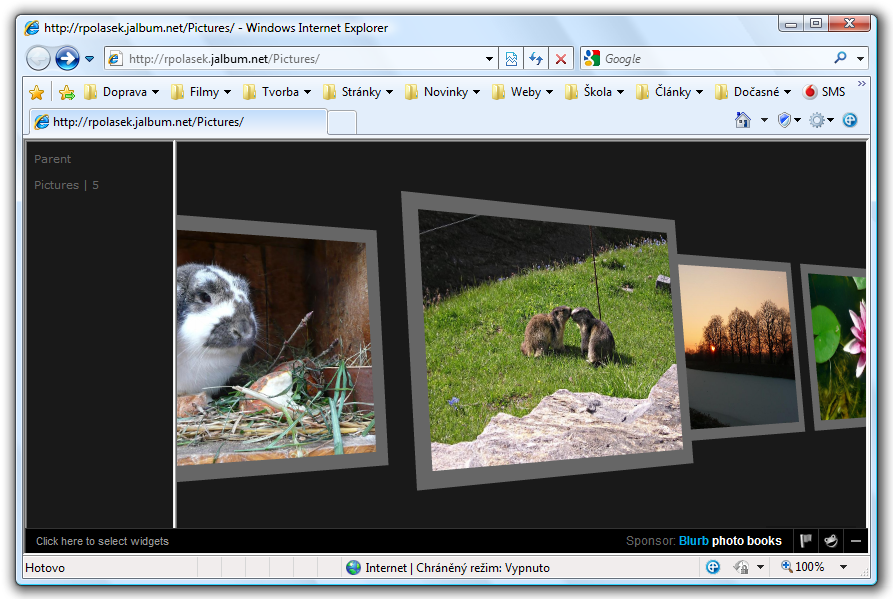893x599 pixels.
Task: Click the Internet Explorer title bar icon
Action: point(32,28)
